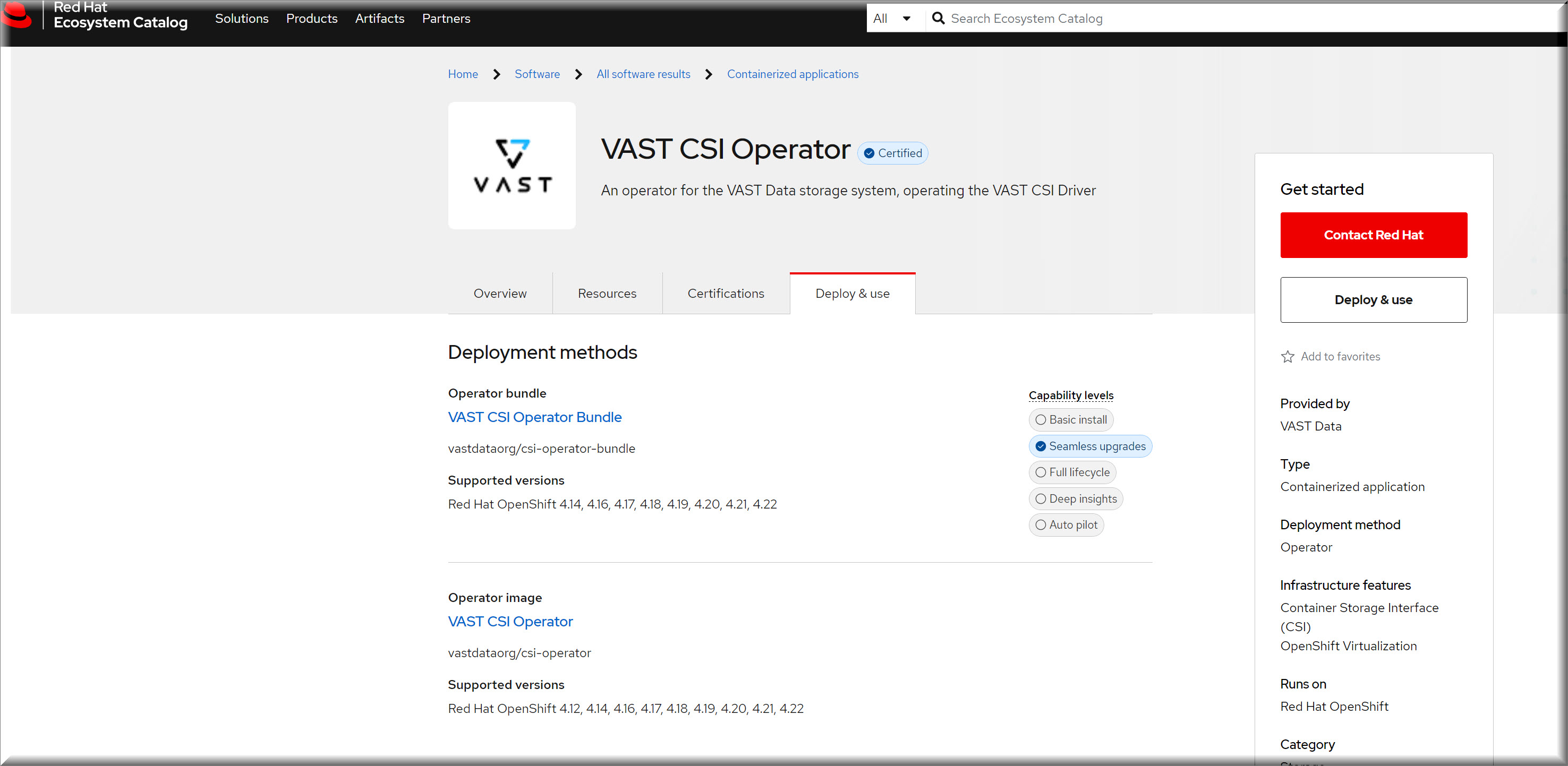Click the search magnifier icon
Viewport: 1568px width, 766px height.
click(x=939, y=19)
